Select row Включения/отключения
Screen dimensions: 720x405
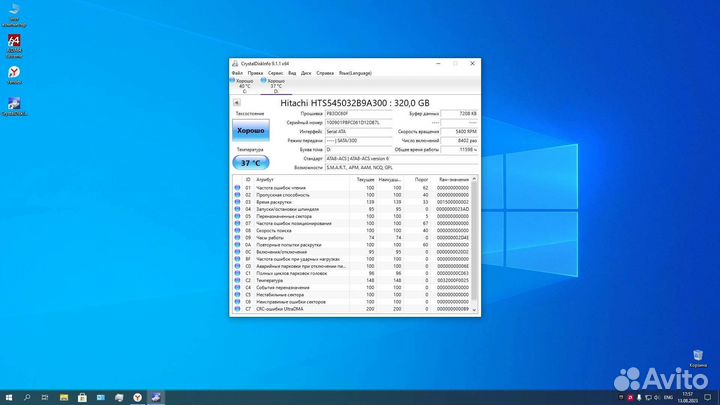(352, 252)
